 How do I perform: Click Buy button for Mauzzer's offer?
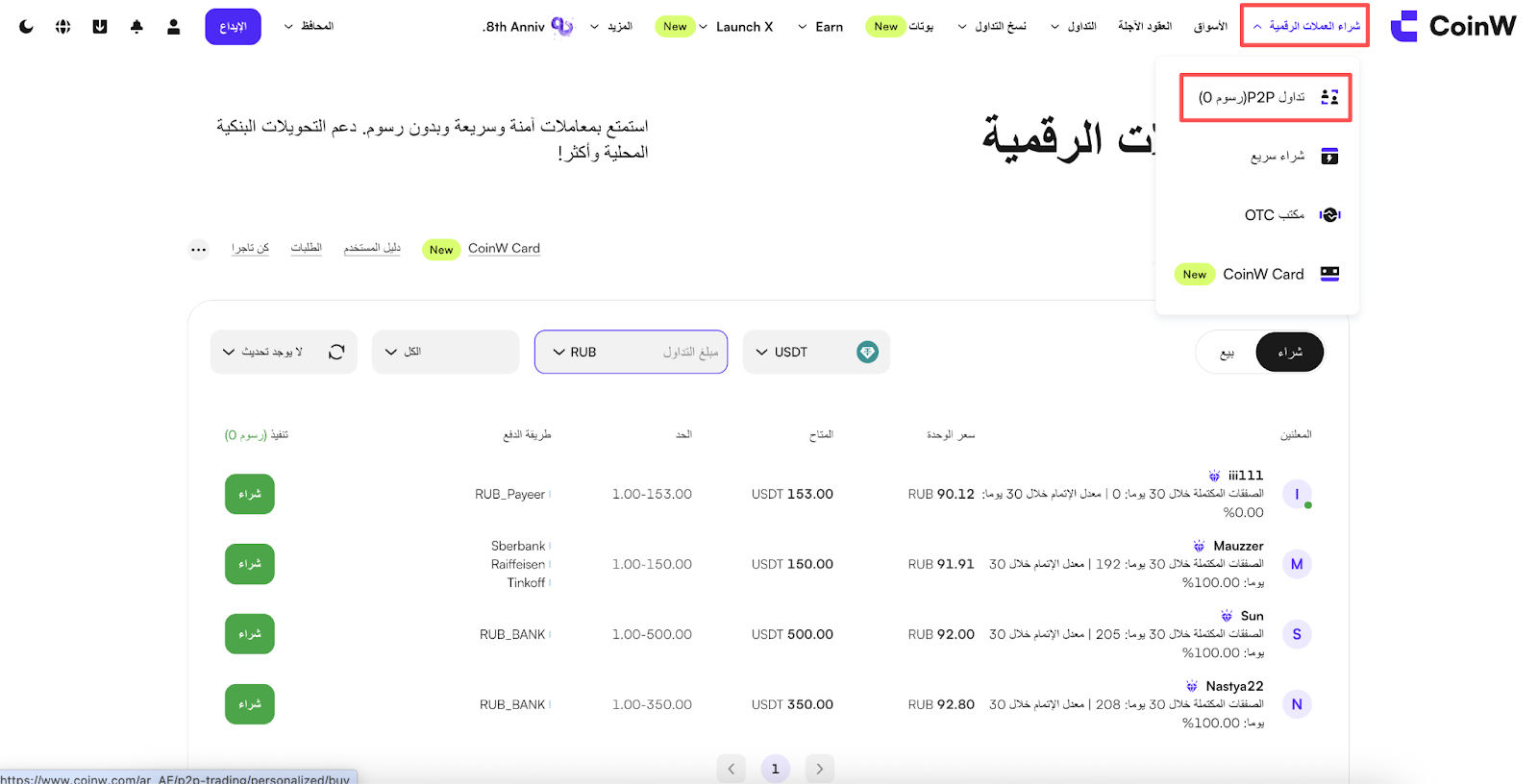click(250, 564)
